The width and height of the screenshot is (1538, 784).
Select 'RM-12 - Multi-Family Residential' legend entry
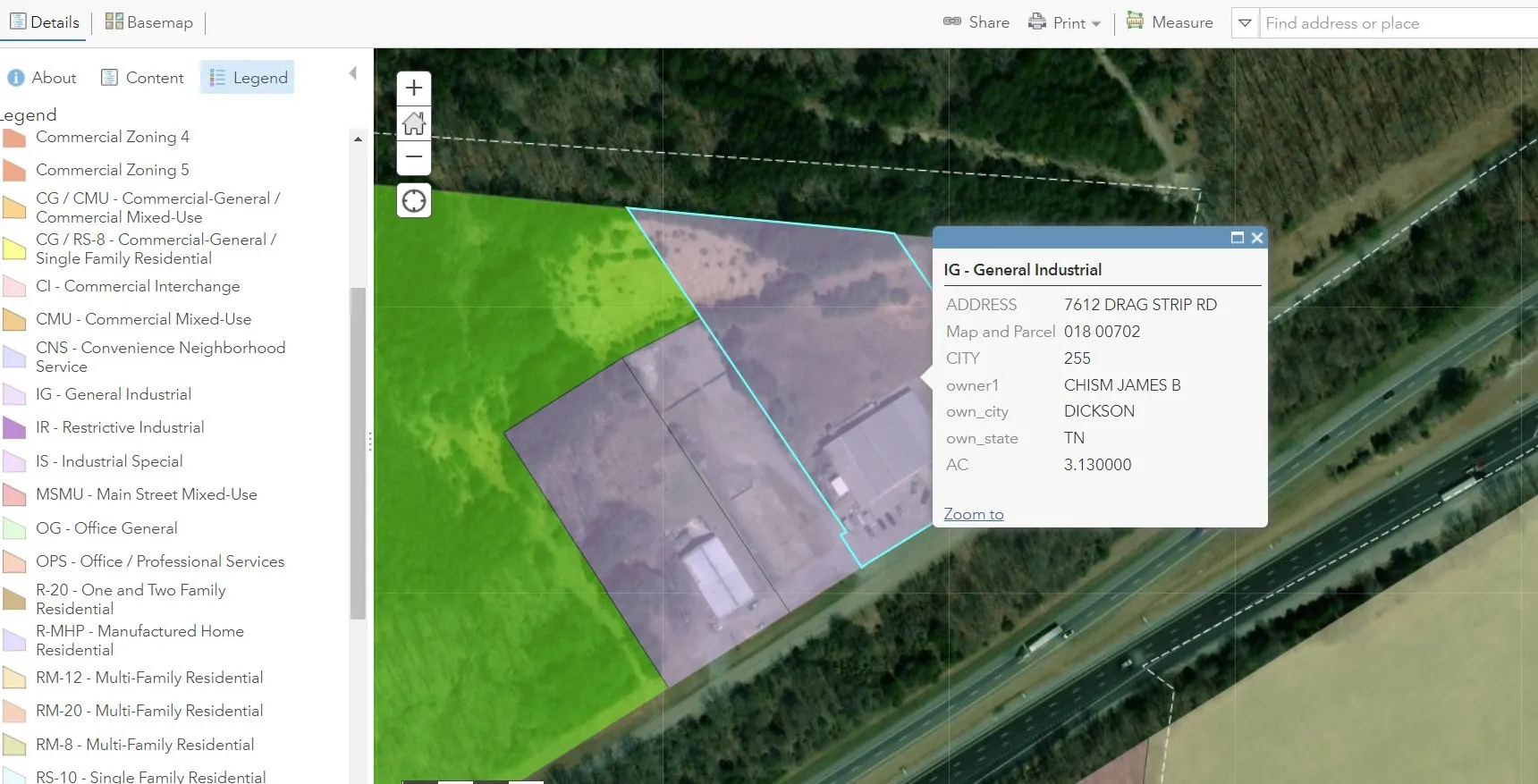coord(149,678)
